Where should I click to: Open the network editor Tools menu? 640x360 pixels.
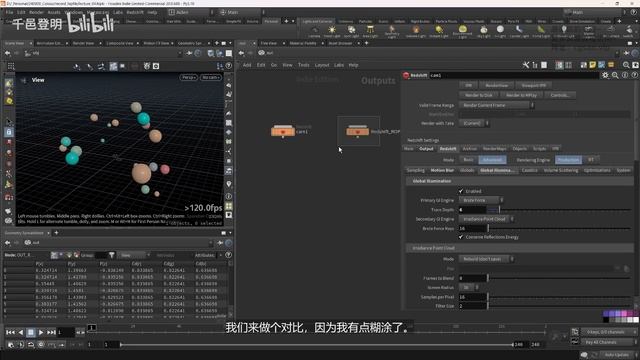pos(303,65)
